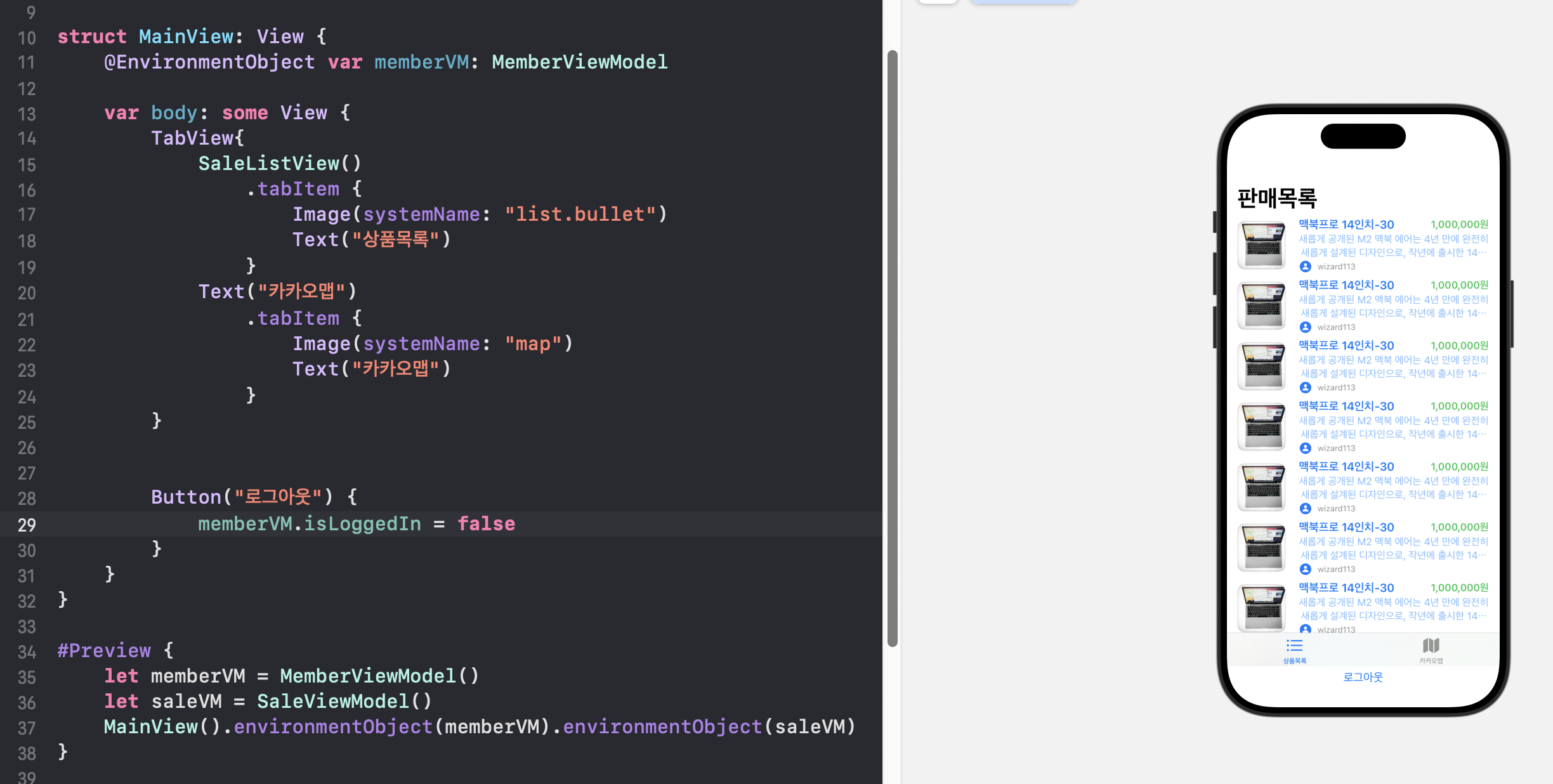1553x784 pixels.
Task: Switch to the 카카오맵 tab label
Action: tap(1431, 661)
